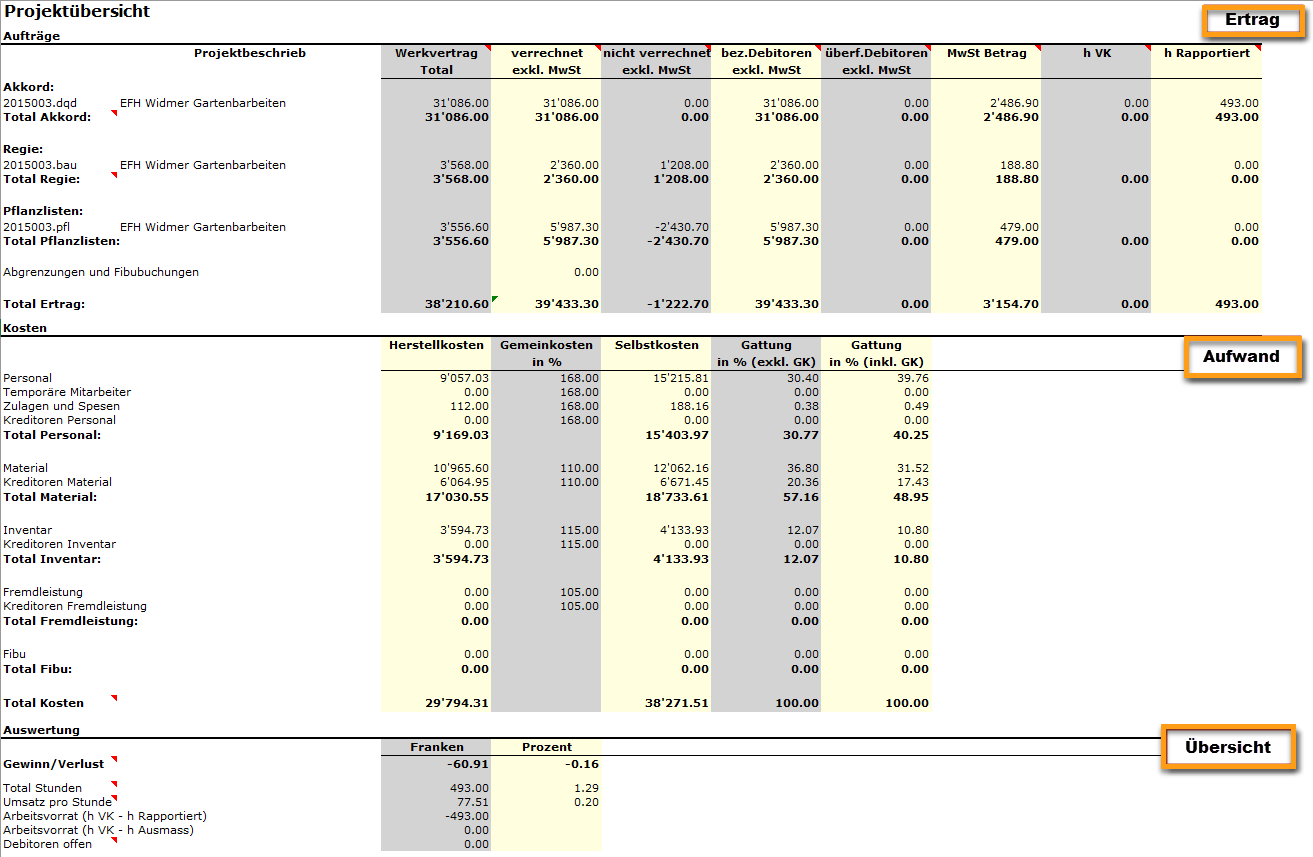Click the Umsatz pro Stunde value '77.51'
1313x857 pixels.
click(x=474, y=802)
